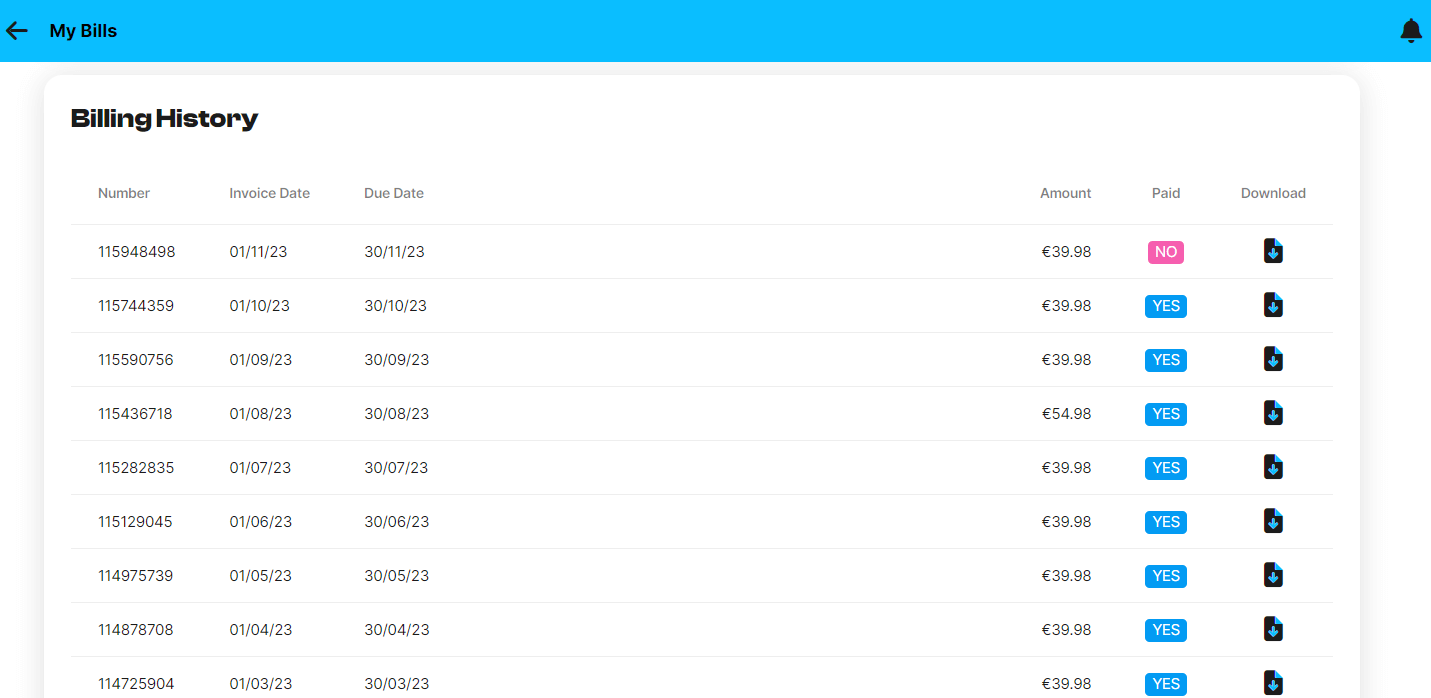Image resolution: width=1431 pixels, height=698 pixels.
Task: Download invoice 115948498
Action: (1273, 251)
